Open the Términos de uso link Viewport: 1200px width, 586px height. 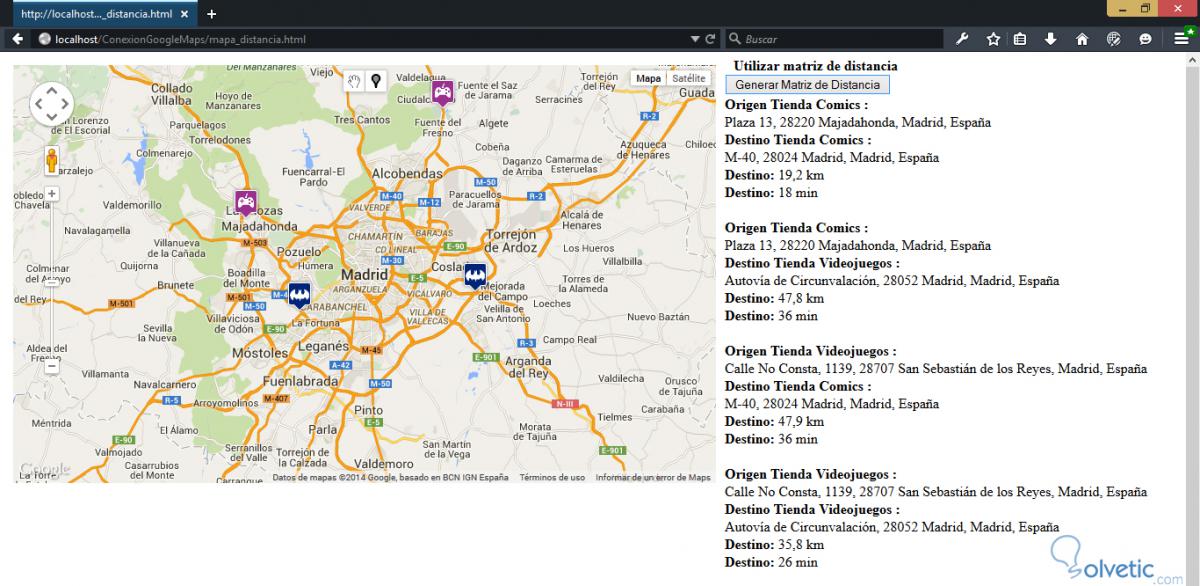552,478
